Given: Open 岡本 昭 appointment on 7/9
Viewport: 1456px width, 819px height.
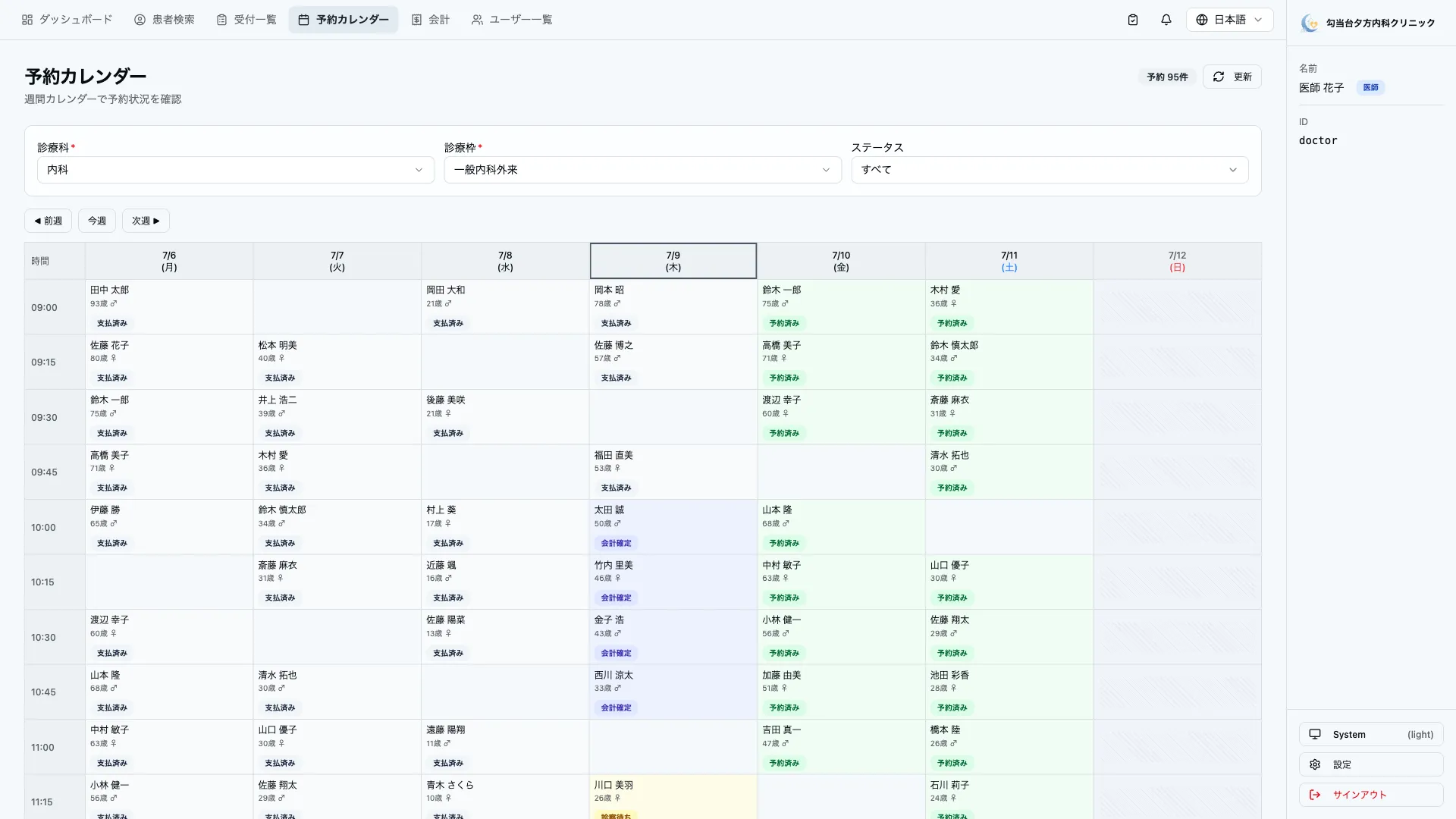Looking at the screenshot, I should pos(673,307).
